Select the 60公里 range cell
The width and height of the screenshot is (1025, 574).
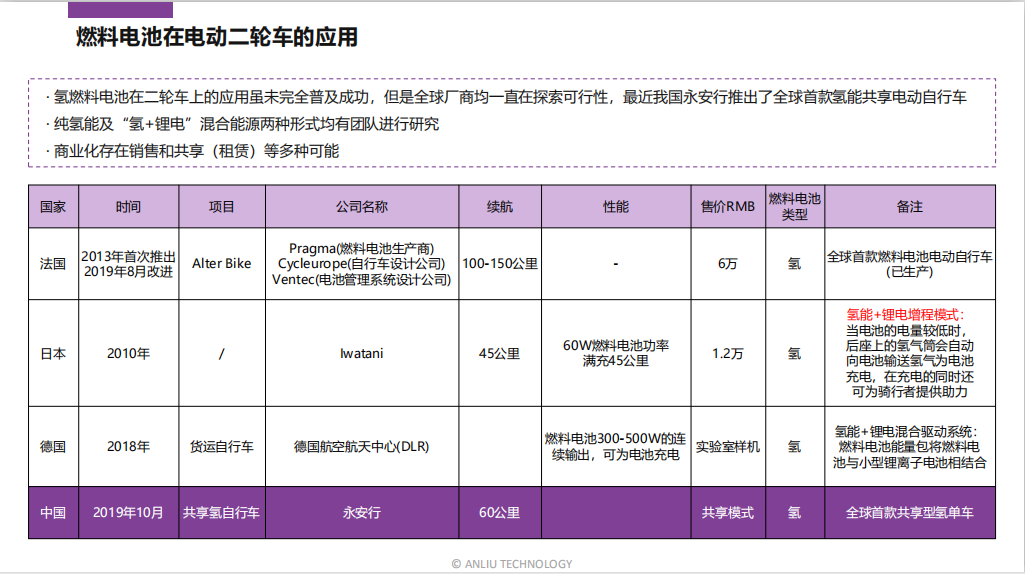tap(499, 513)
